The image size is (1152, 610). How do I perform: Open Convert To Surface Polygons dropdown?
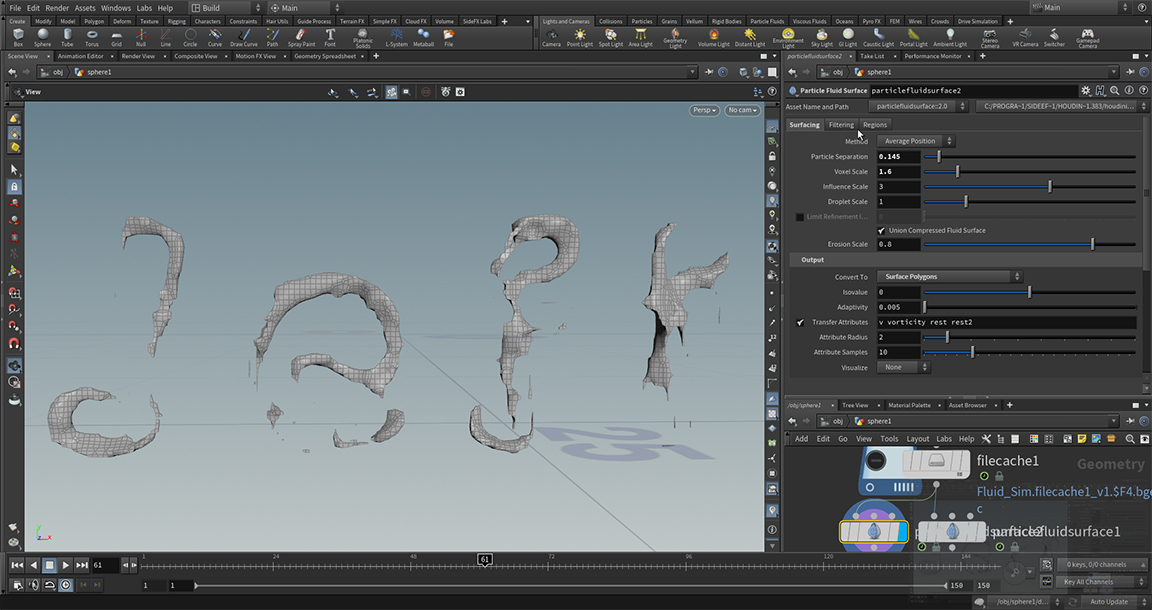[x=948, y=277]
